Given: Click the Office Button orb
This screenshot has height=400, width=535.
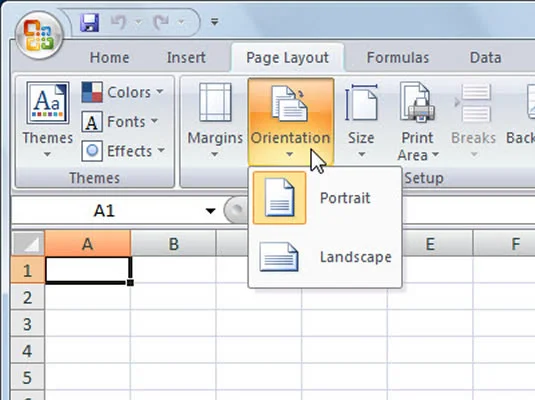Looking at the screenshot, I should coord(39,35).
